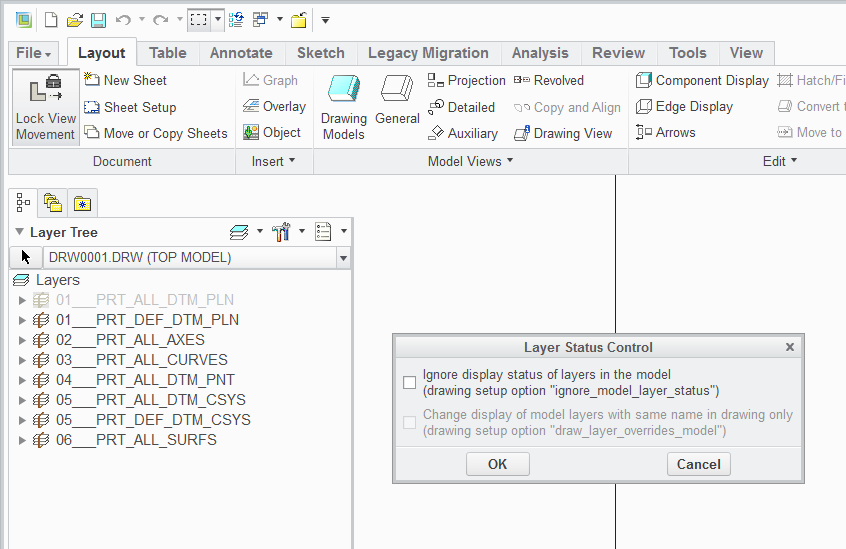Select the hidden 01___PRT_ALL_DTM_PLN layer
846x549 pixels.
click(x=145, y=300)
